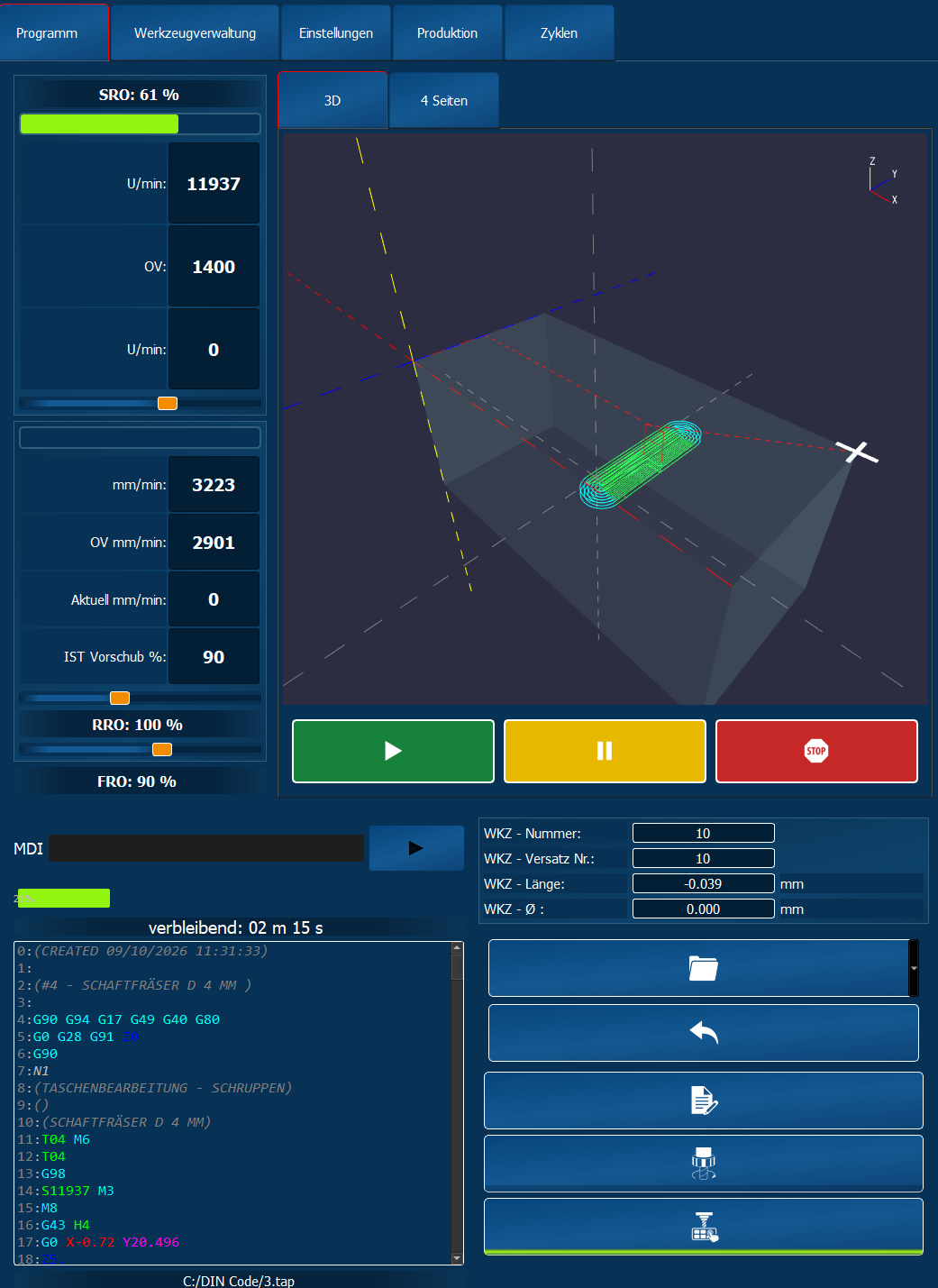Click inside the MDI command input field
The image size is (938, 1288).
(206, 848)
